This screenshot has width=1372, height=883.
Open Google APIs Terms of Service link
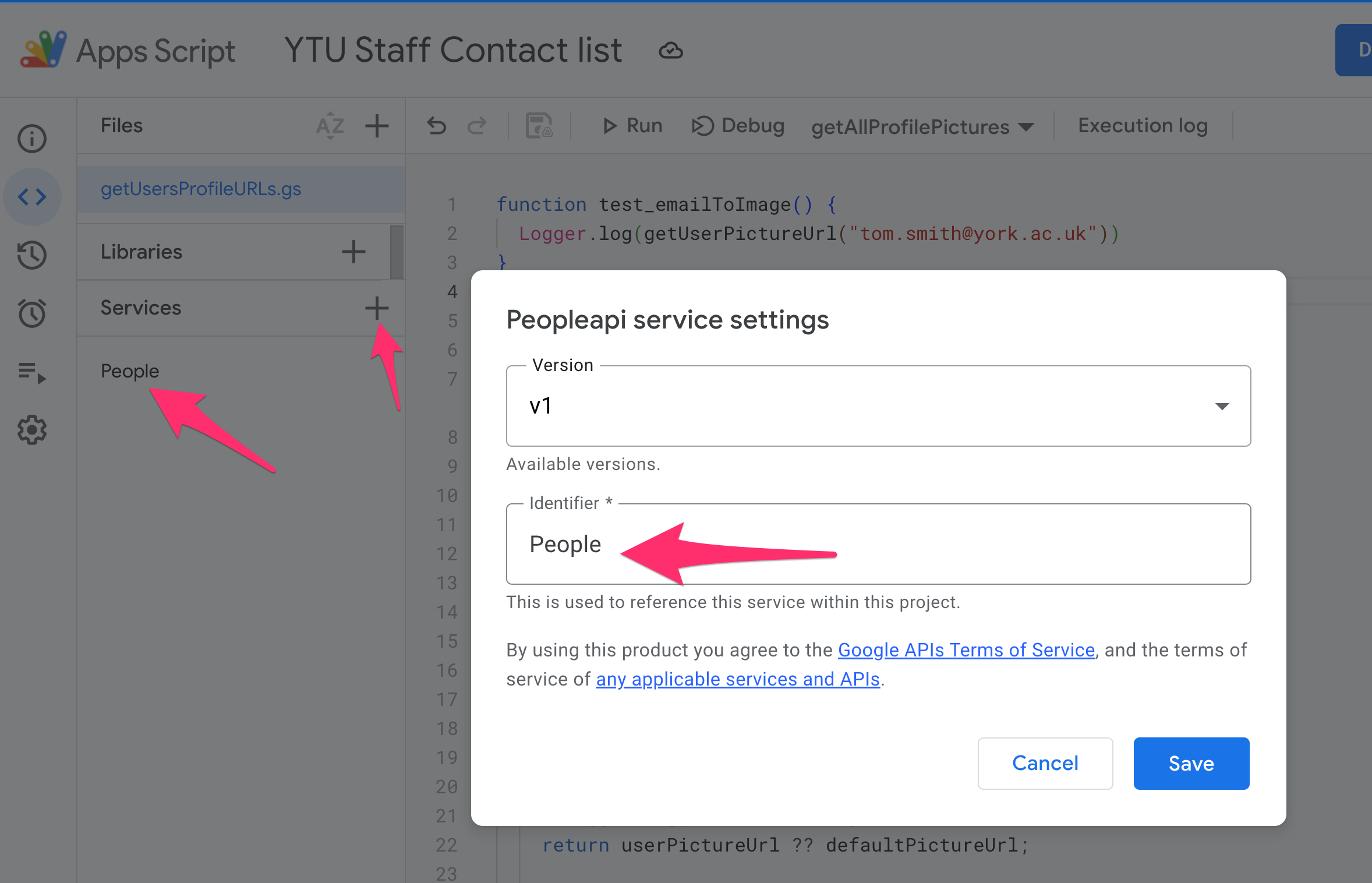(966, 650)
